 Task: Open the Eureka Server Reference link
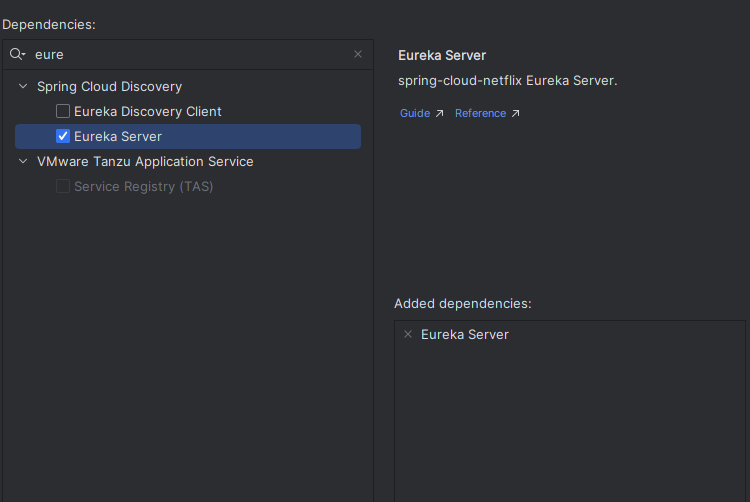[x=480, y=113]
